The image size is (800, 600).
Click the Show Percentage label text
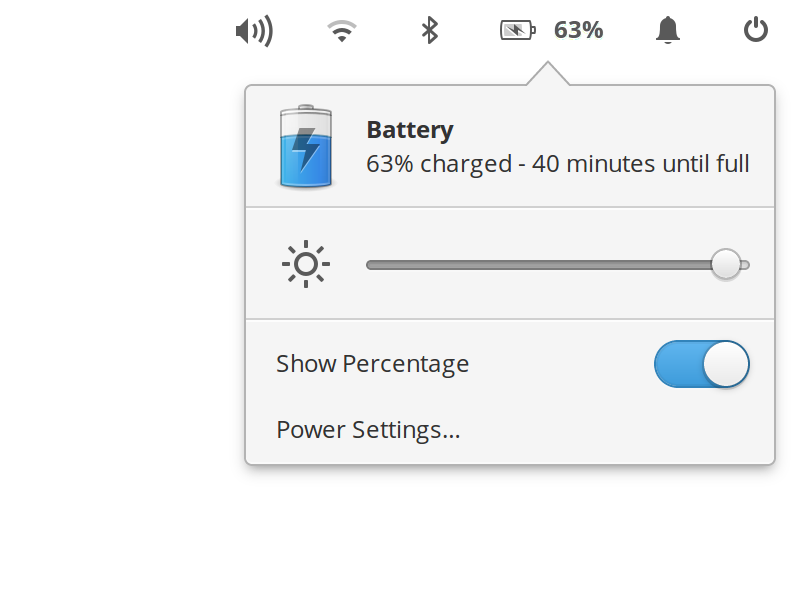point(372,364)
